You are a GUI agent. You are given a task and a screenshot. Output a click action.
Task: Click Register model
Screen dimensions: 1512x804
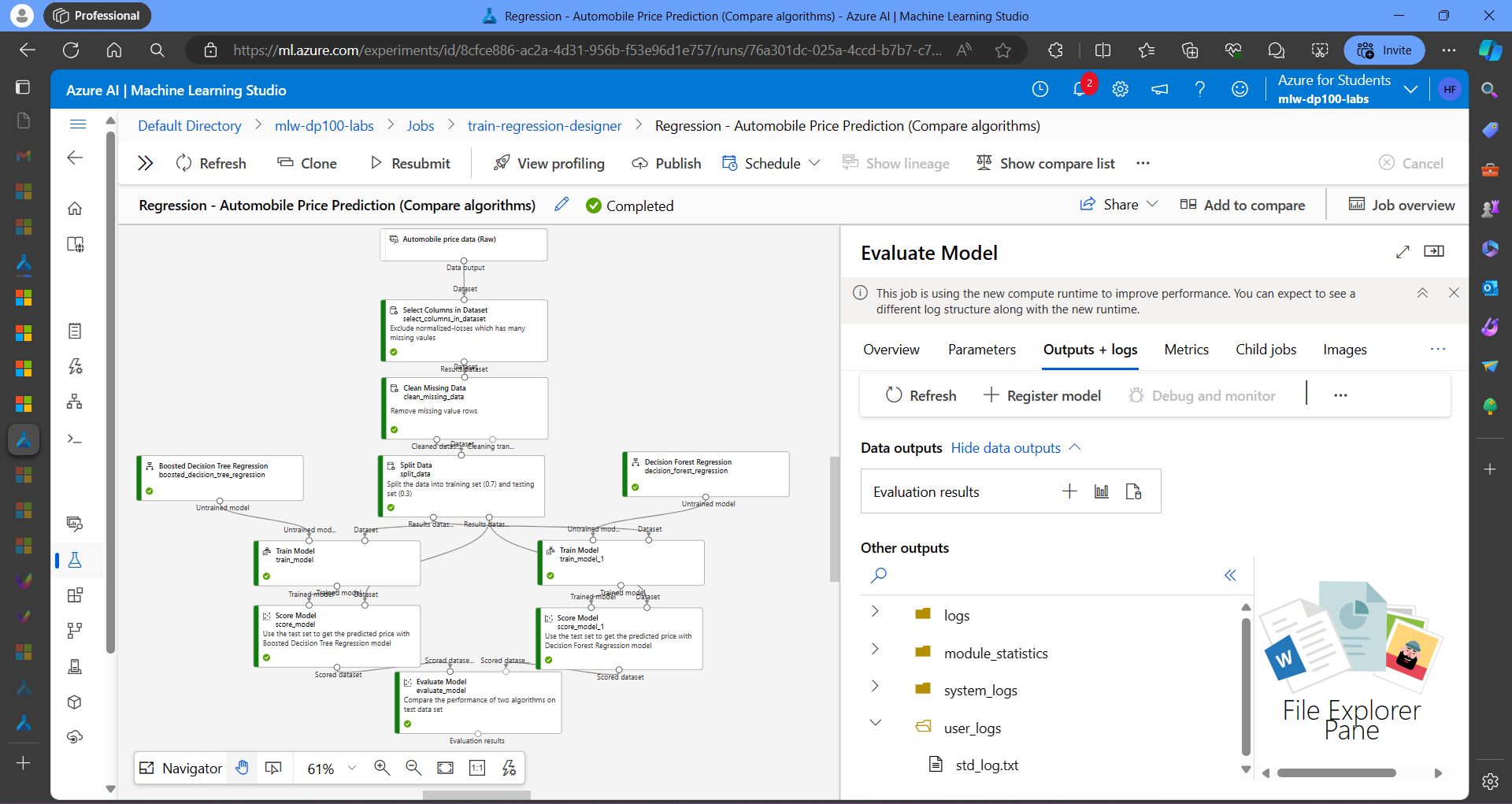click(1043, 395)
